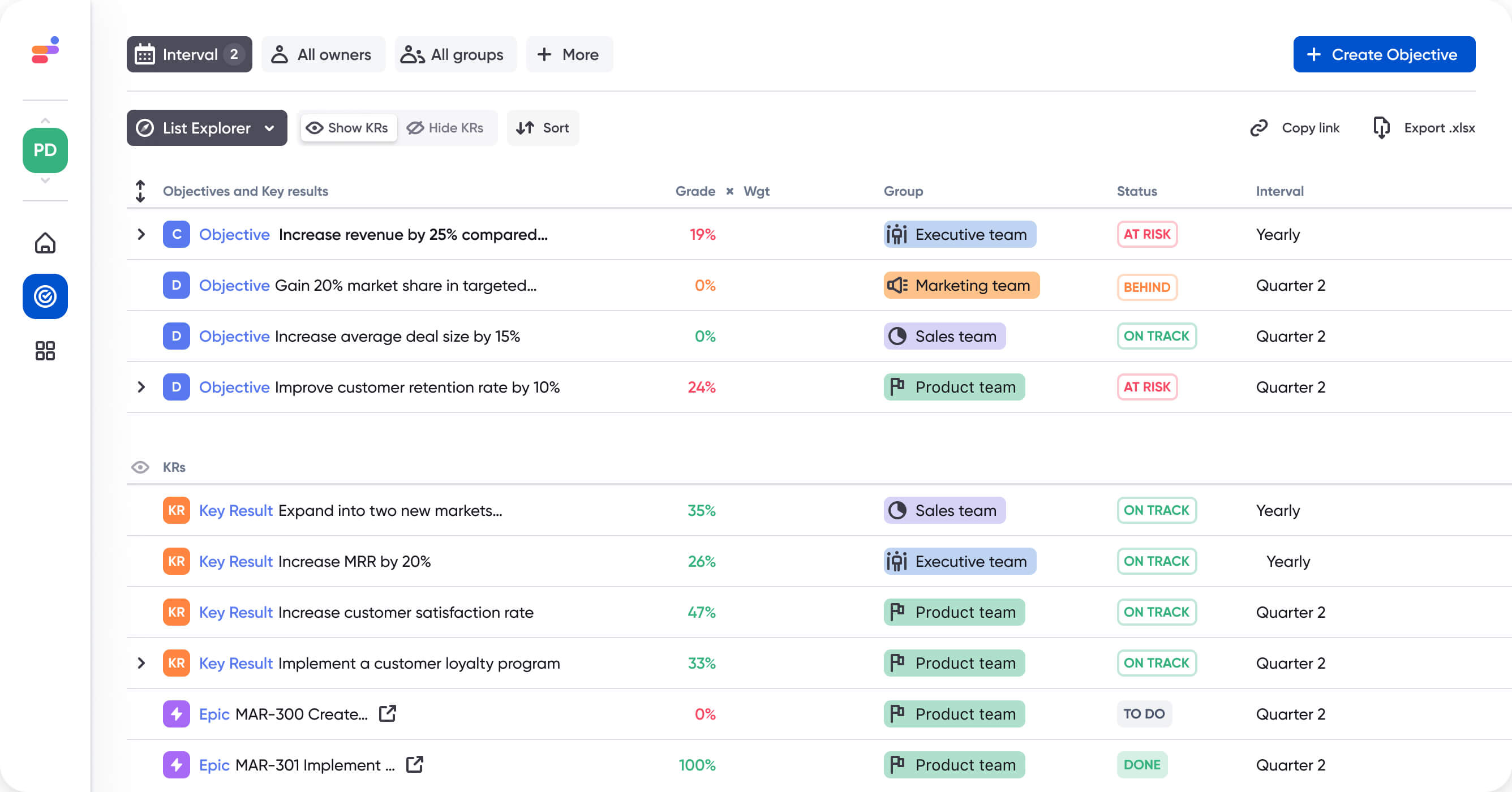
Task: Click the Sort button
Action: (x=543, y=128)
